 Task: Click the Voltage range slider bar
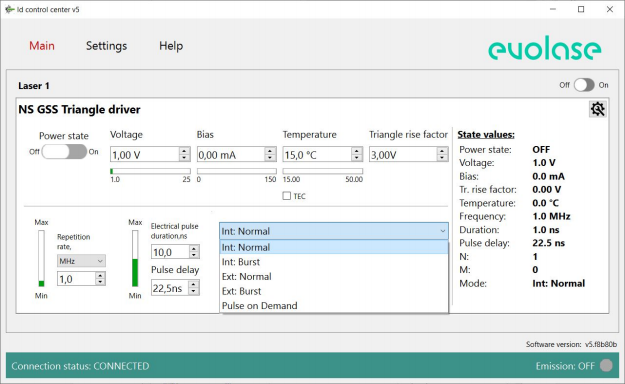(x=150, y=171)
